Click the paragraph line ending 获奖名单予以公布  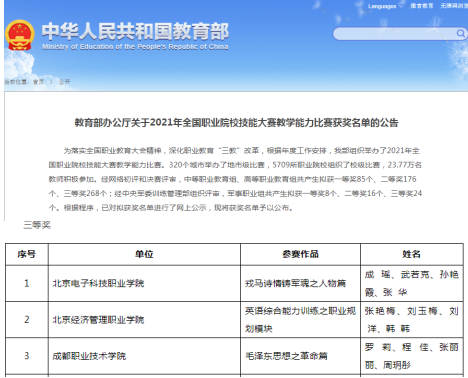pos(171,208)
